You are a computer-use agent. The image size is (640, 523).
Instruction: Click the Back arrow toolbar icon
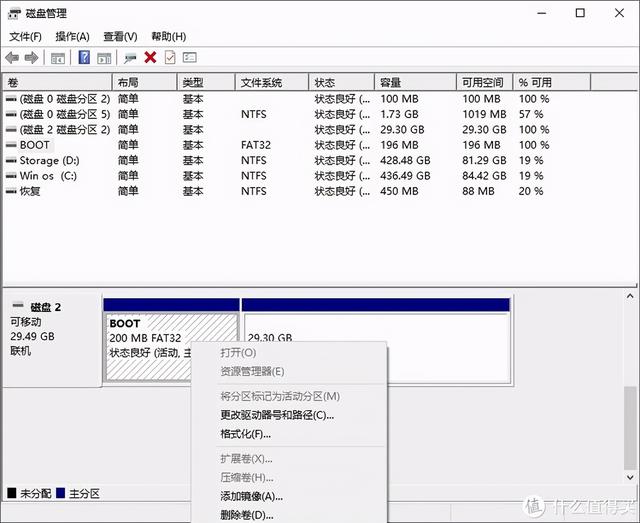click(12, 58)
